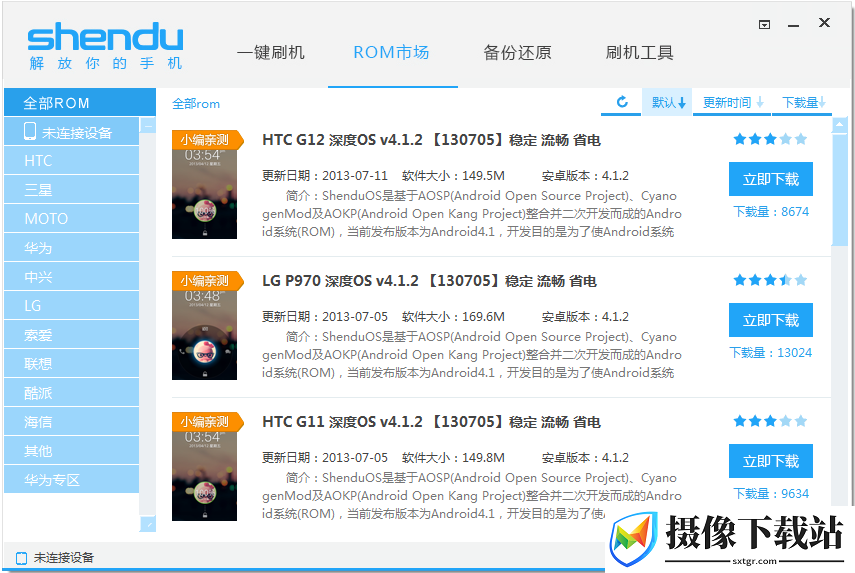Switch to the ROM市场 tab
Image resolution: width=855 pixels, height=573 pixels.
392,52
